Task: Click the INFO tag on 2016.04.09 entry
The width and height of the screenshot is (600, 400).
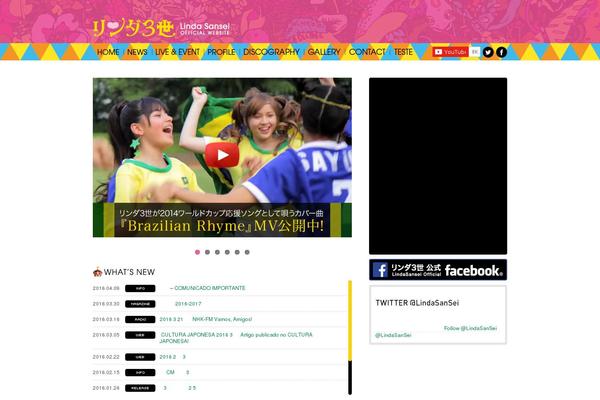Action: coord(140,288)
